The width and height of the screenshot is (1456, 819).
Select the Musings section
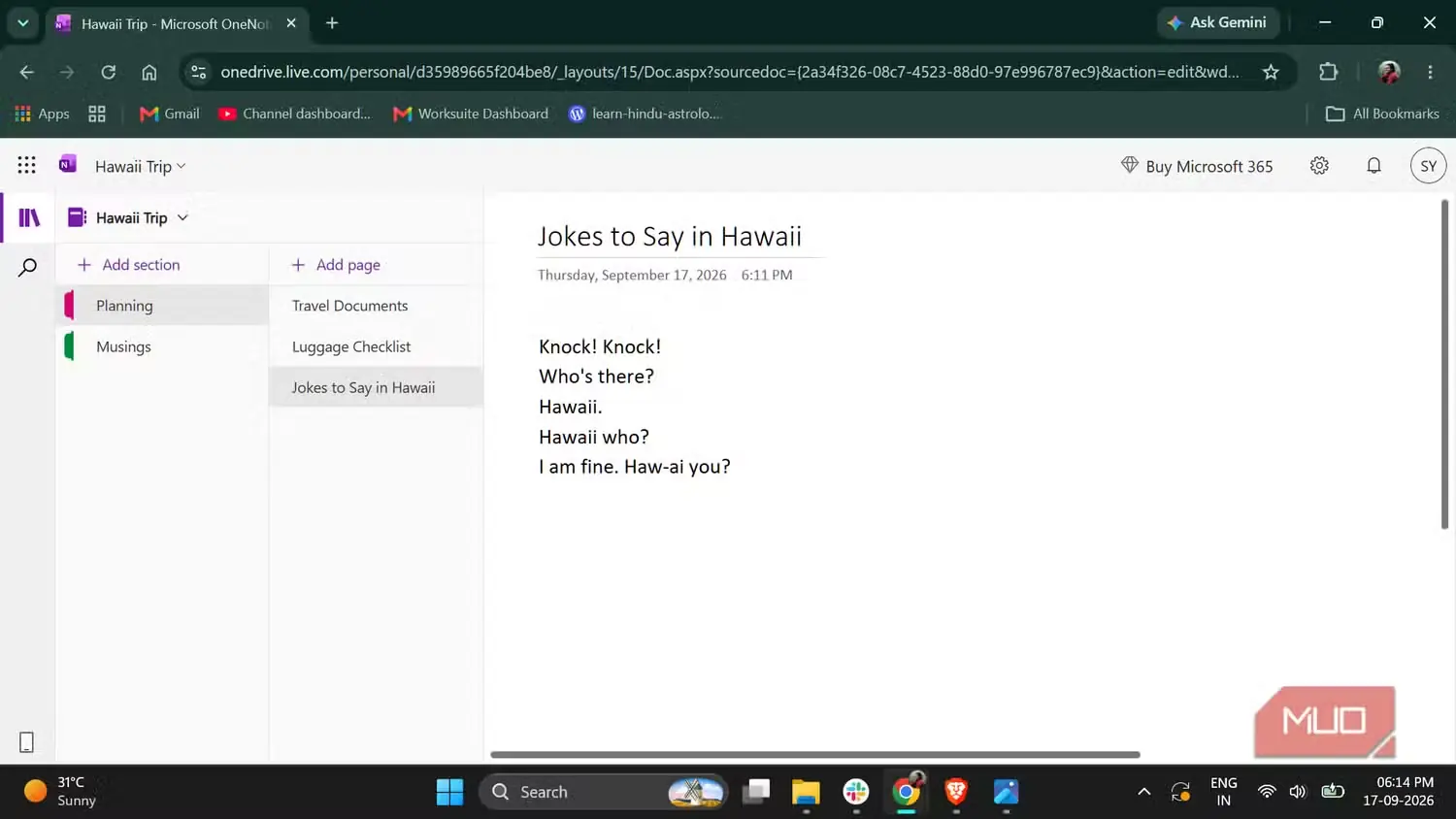(x=162, y=346)
